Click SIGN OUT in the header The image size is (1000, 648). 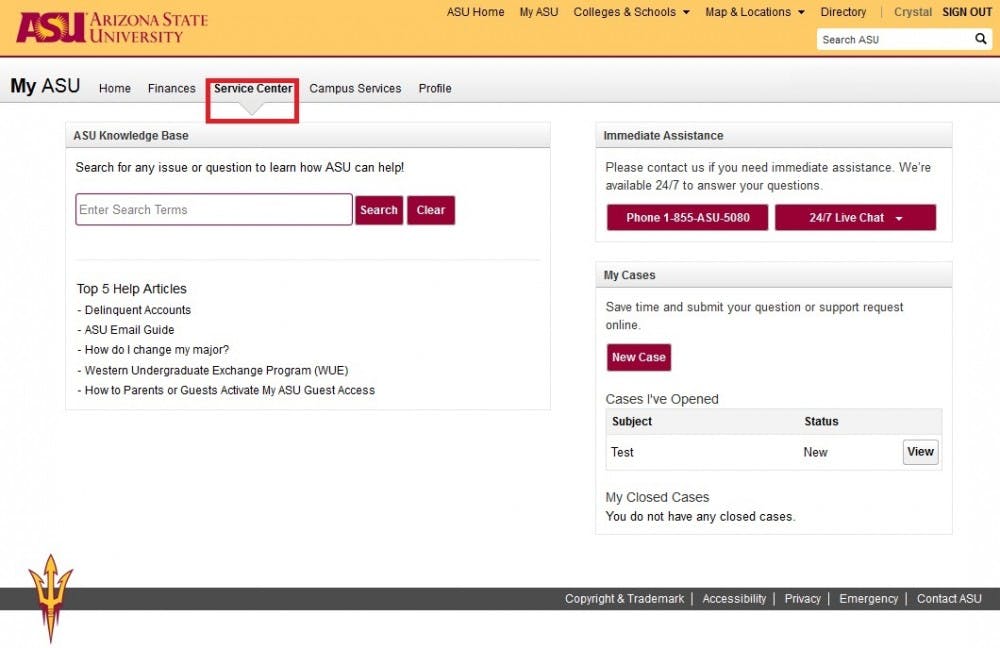point(966,12)
